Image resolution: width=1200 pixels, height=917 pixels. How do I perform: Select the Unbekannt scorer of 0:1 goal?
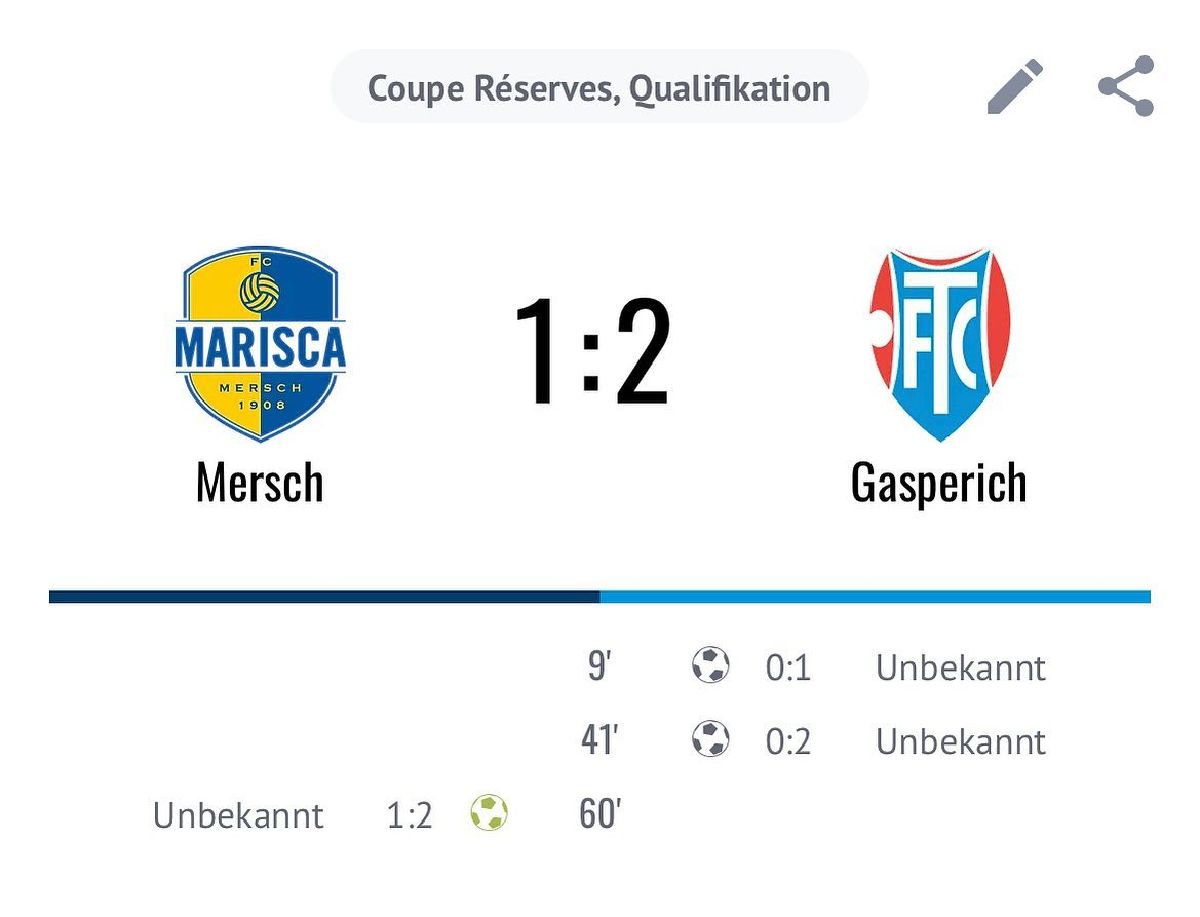[x=960, y=667]
